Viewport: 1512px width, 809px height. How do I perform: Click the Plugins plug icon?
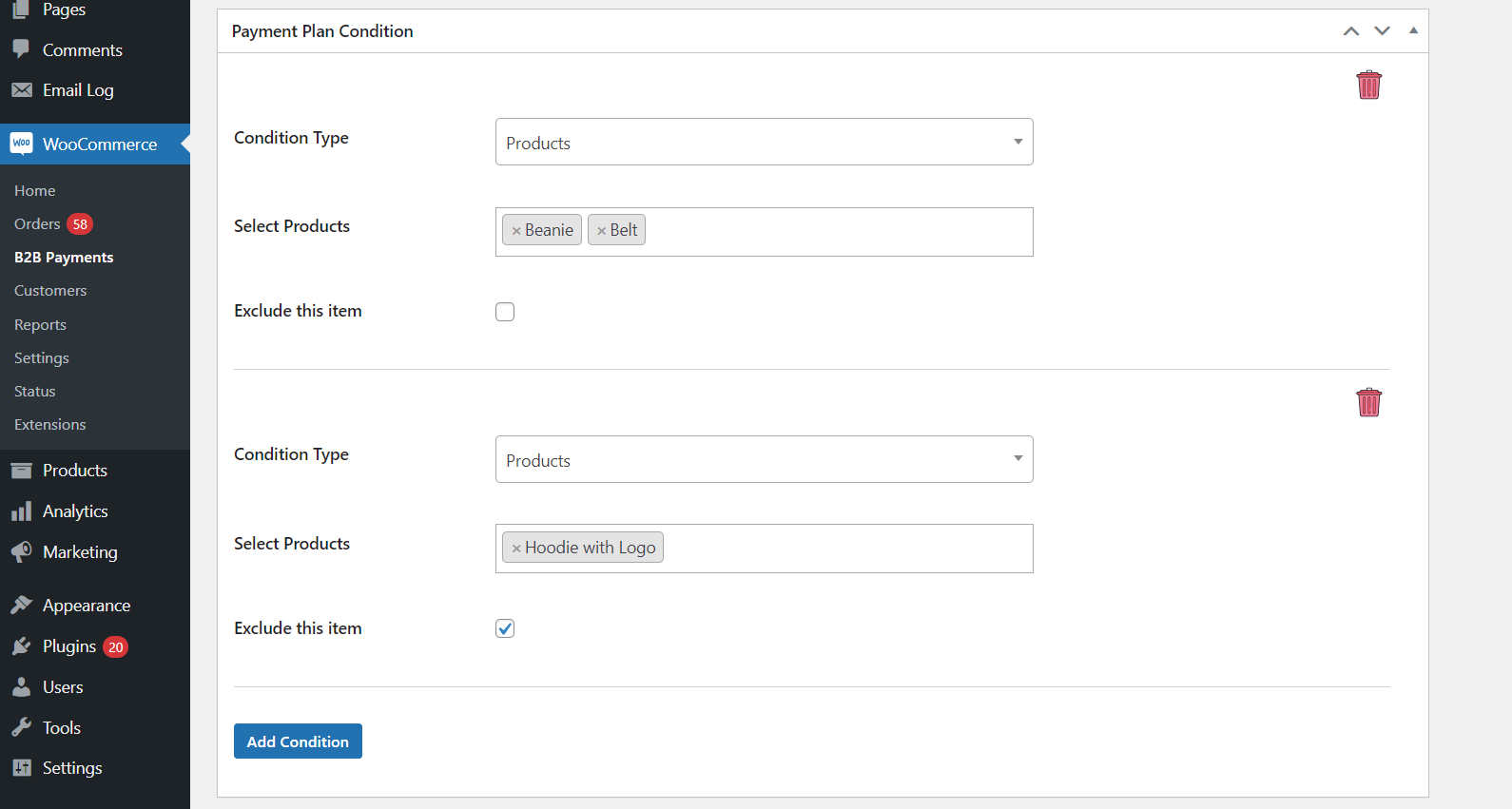(x=21, y=646)
